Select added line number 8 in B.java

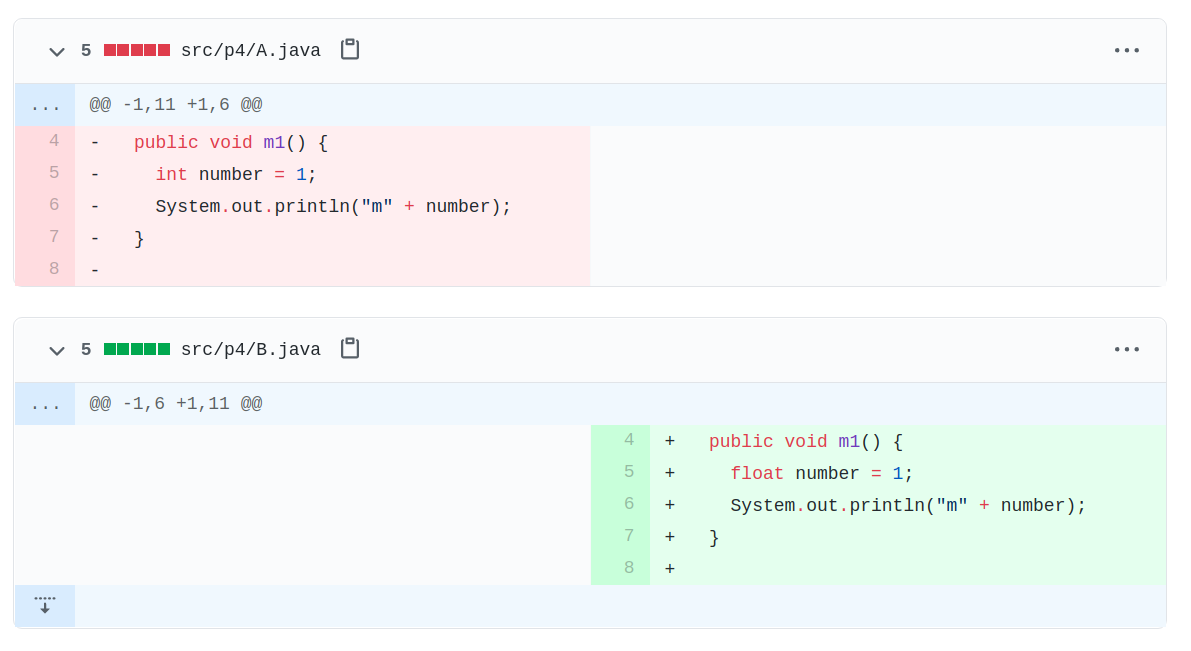628,568
